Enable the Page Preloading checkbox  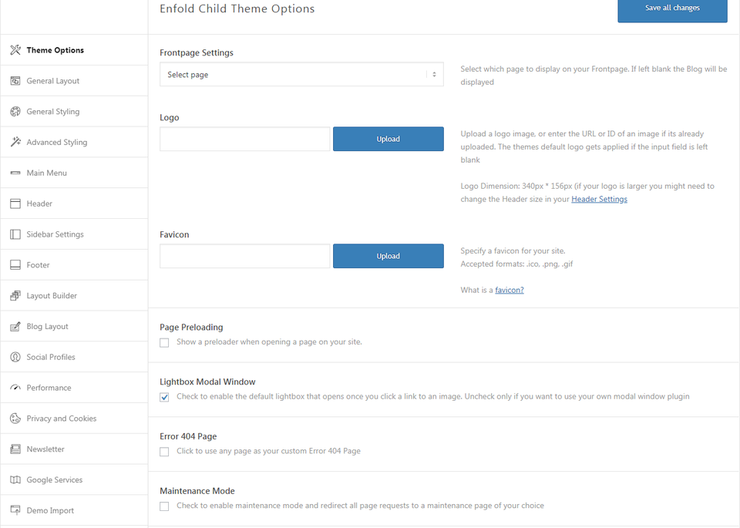[x=164, y=342]
